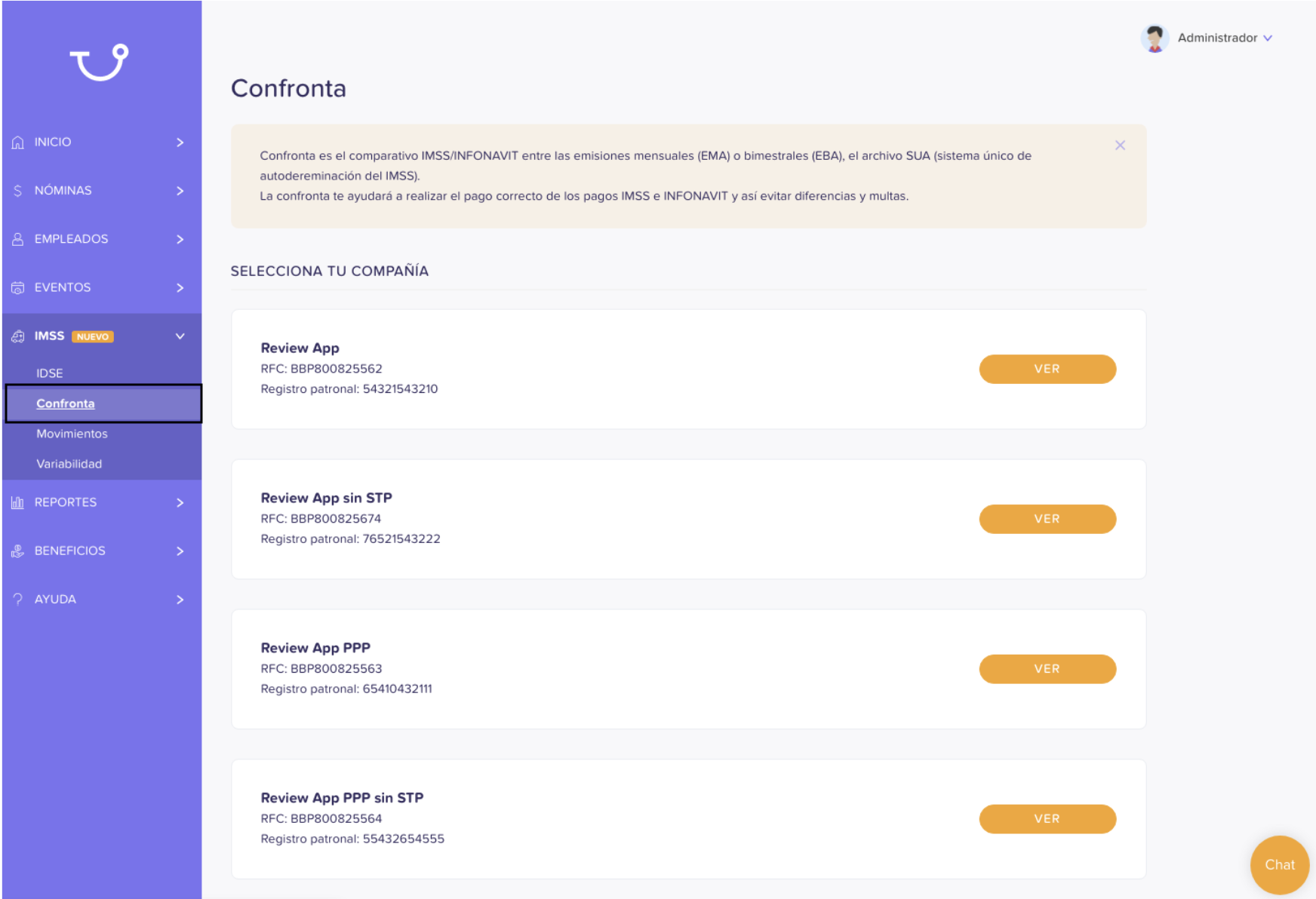The width and height of the screenshot is (1316, 899).
Task: Dismiss the Confronta info banner
Action: click(1120, 145)
